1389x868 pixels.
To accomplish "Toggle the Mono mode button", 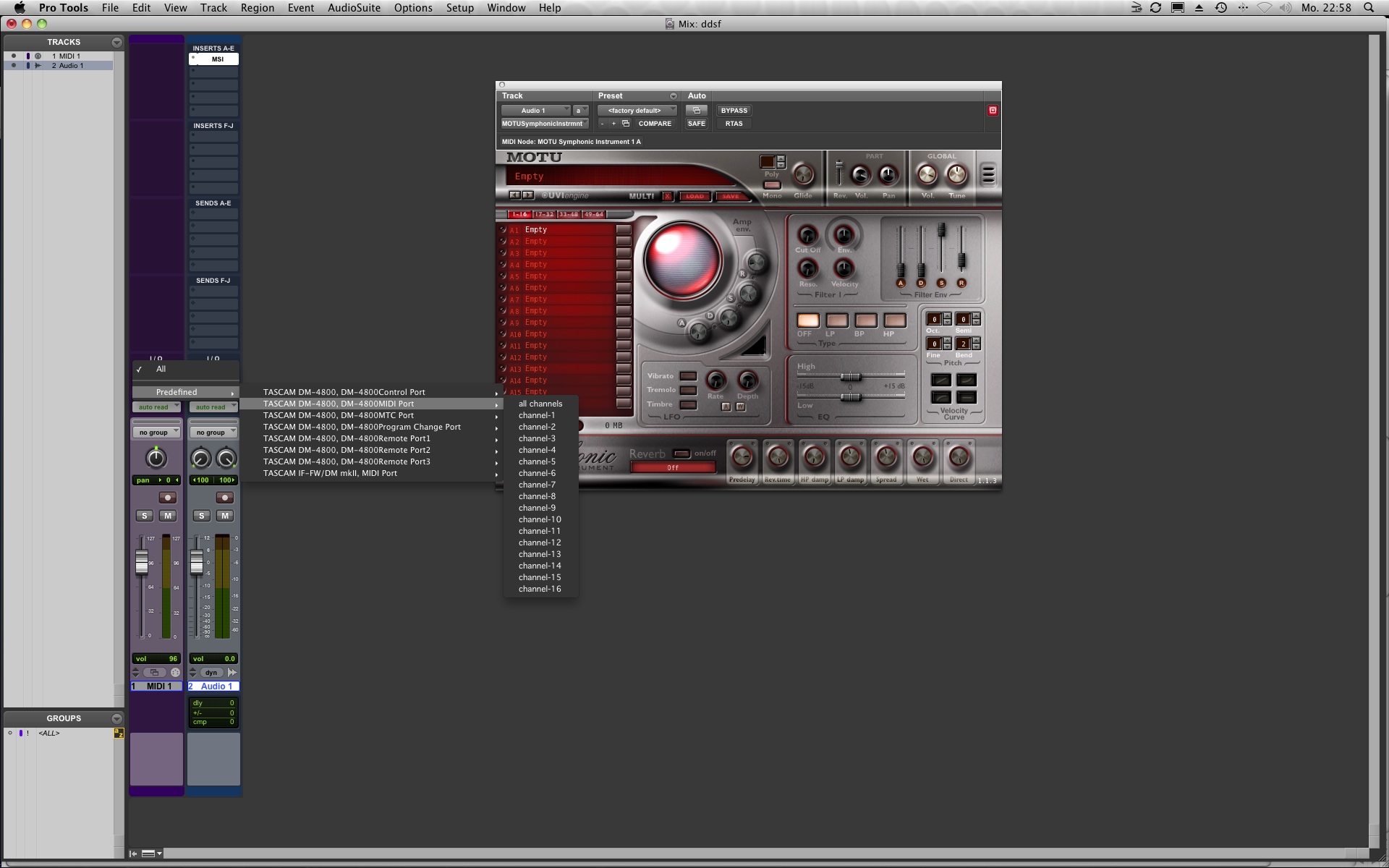I will coord(772,185).
